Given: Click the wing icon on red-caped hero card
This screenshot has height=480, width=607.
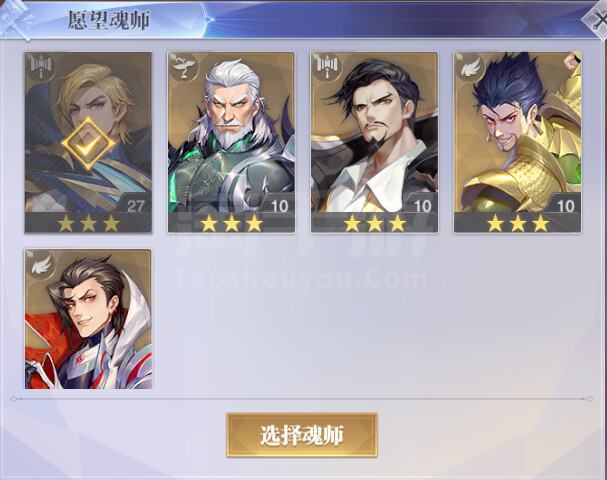Looking at the screenshot, I should click(x=41, y=264).
